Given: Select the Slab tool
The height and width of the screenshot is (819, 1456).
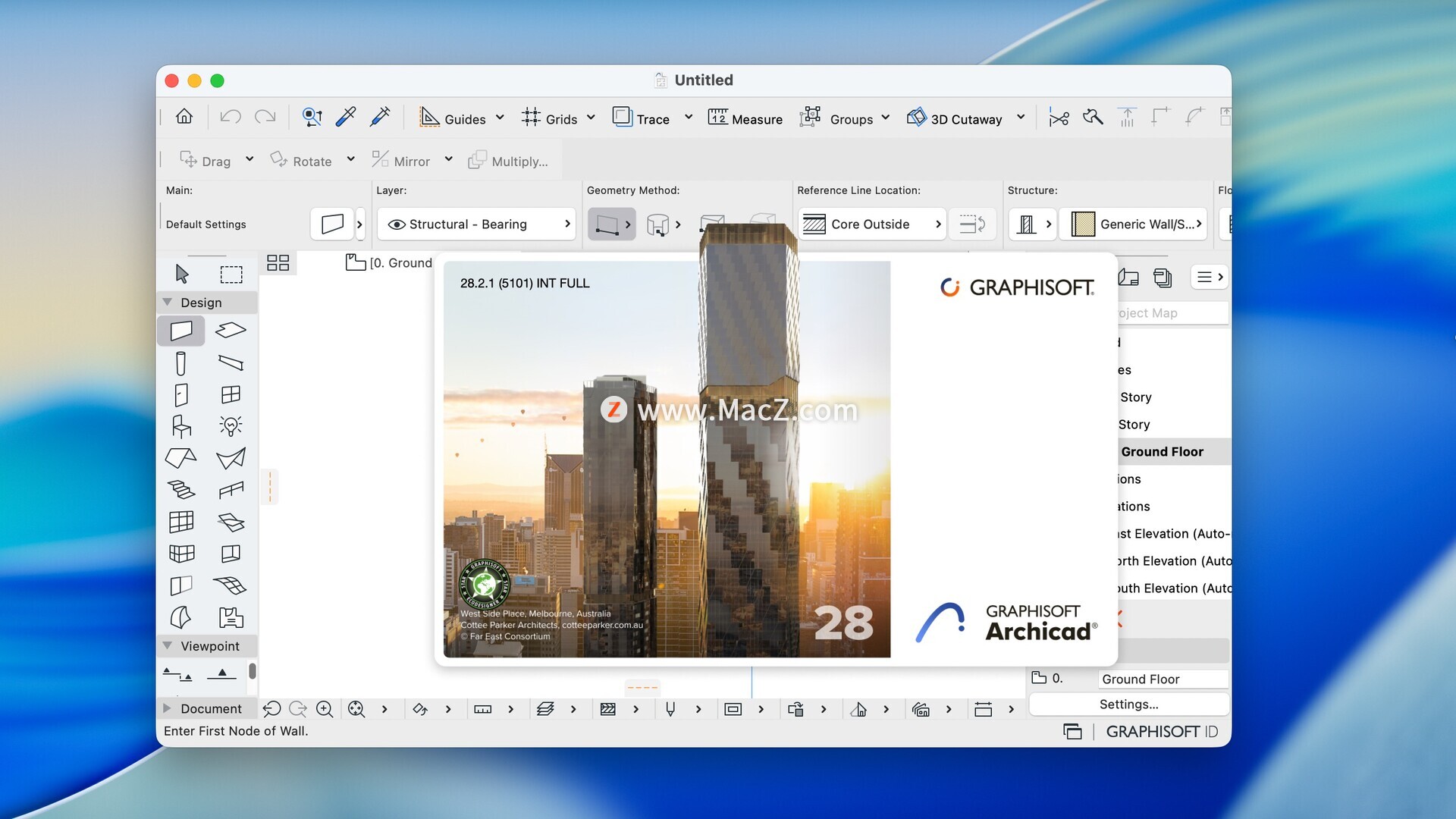Looking at the screenshot, I should pyautogui.click(x=231, y=331).
